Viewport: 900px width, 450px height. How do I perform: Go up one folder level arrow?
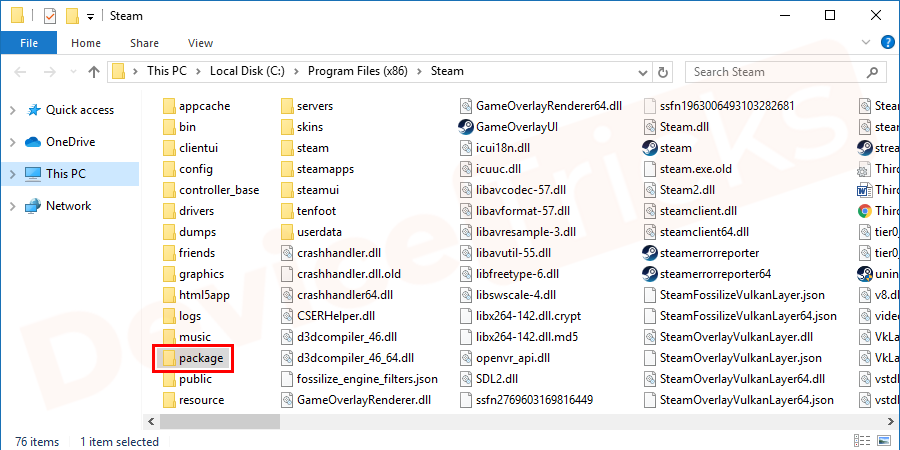94,72
